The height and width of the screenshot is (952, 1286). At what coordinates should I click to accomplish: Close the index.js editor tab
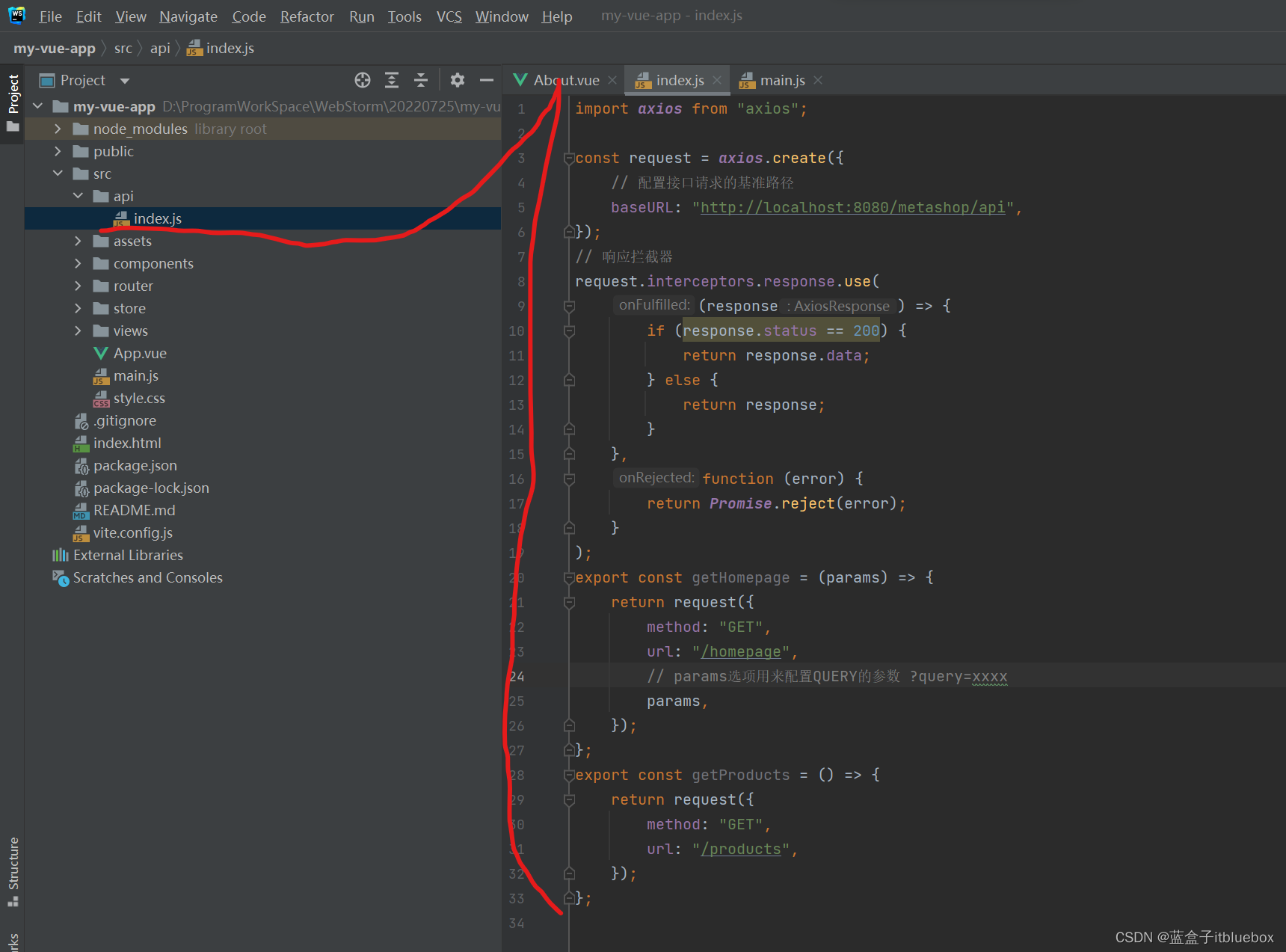tap(717, 80)
